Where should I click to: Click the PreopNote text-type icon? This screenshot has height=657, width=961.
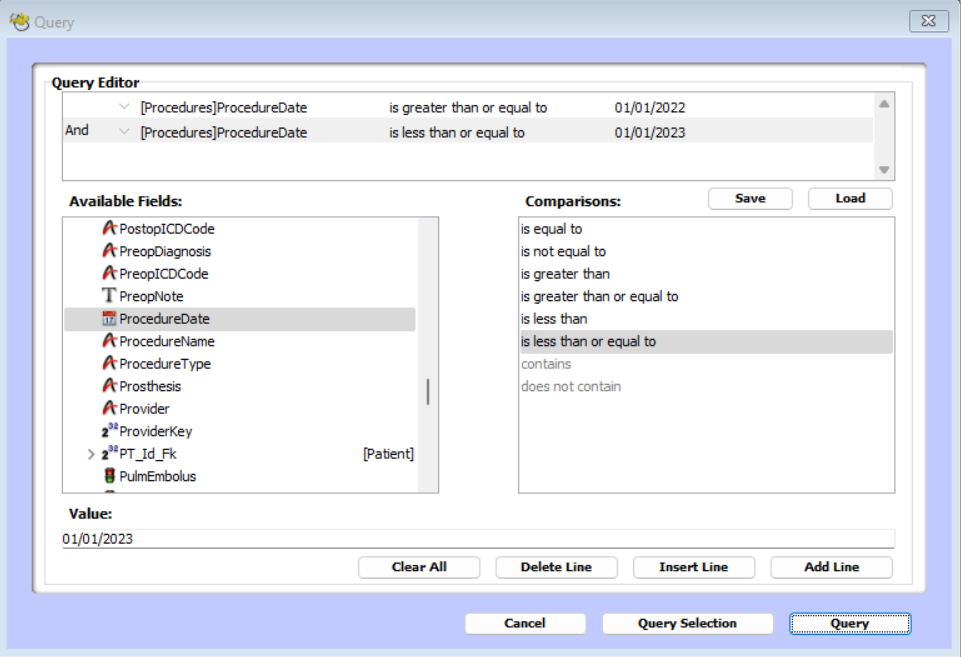[x=109, y=295]
